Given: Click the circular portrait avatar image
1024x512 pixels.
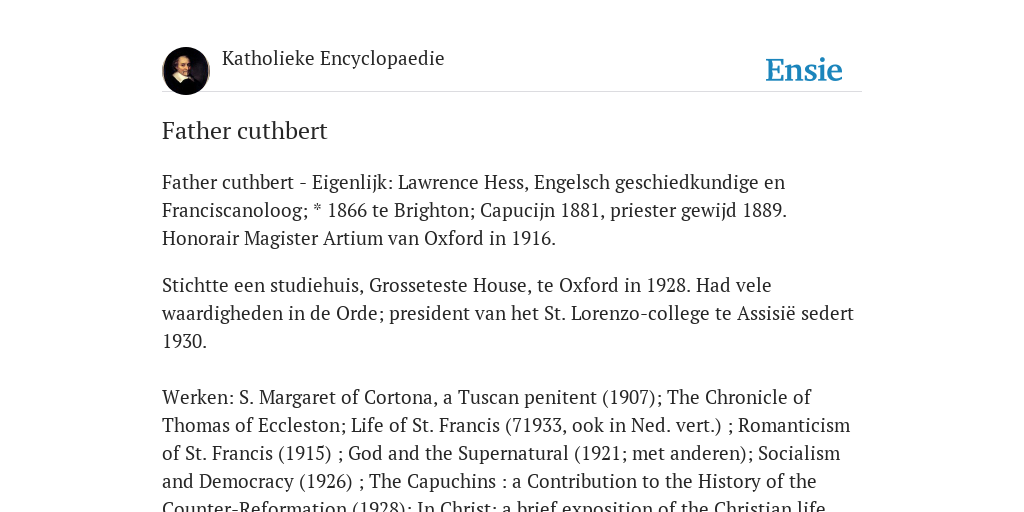Looking at the screenshot, I should [186, 71].
